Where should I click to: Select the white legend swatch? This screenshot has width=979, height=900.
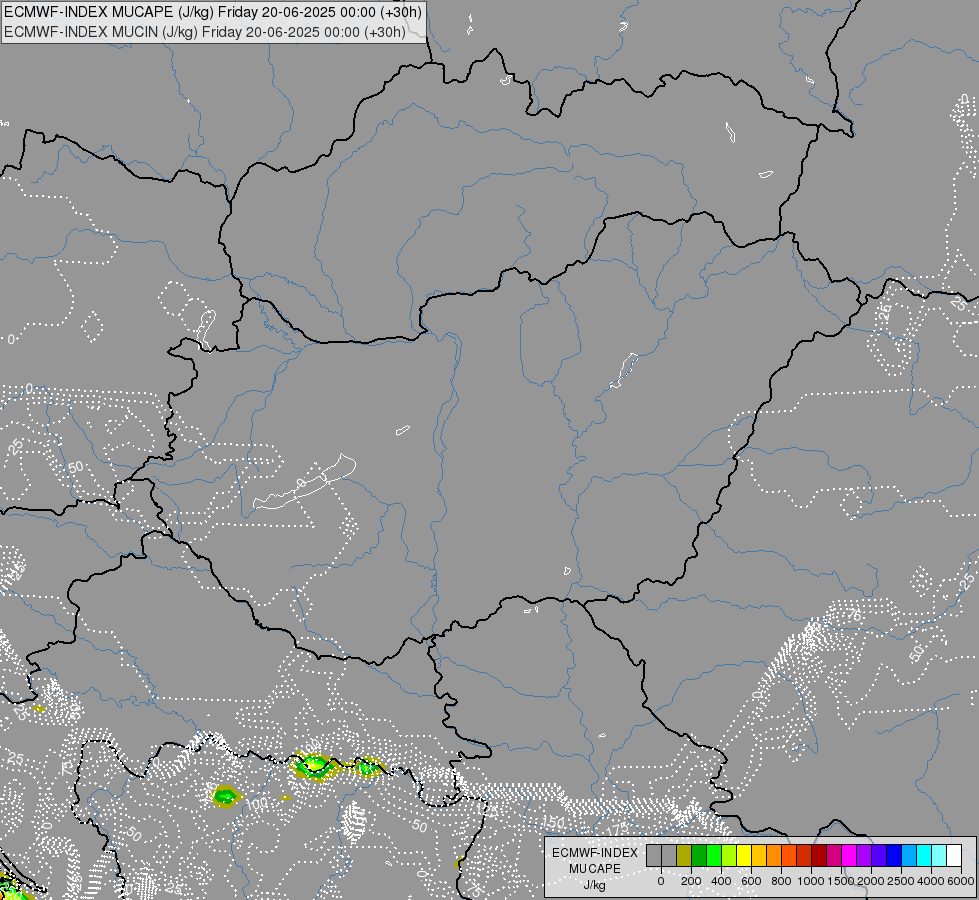(x=955, y=855)
